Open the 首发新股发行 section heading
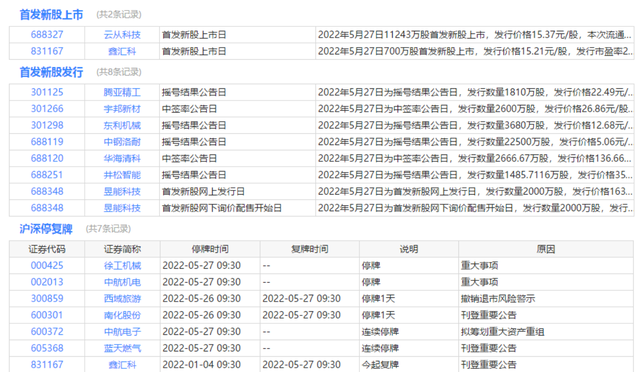 point(51,72)
